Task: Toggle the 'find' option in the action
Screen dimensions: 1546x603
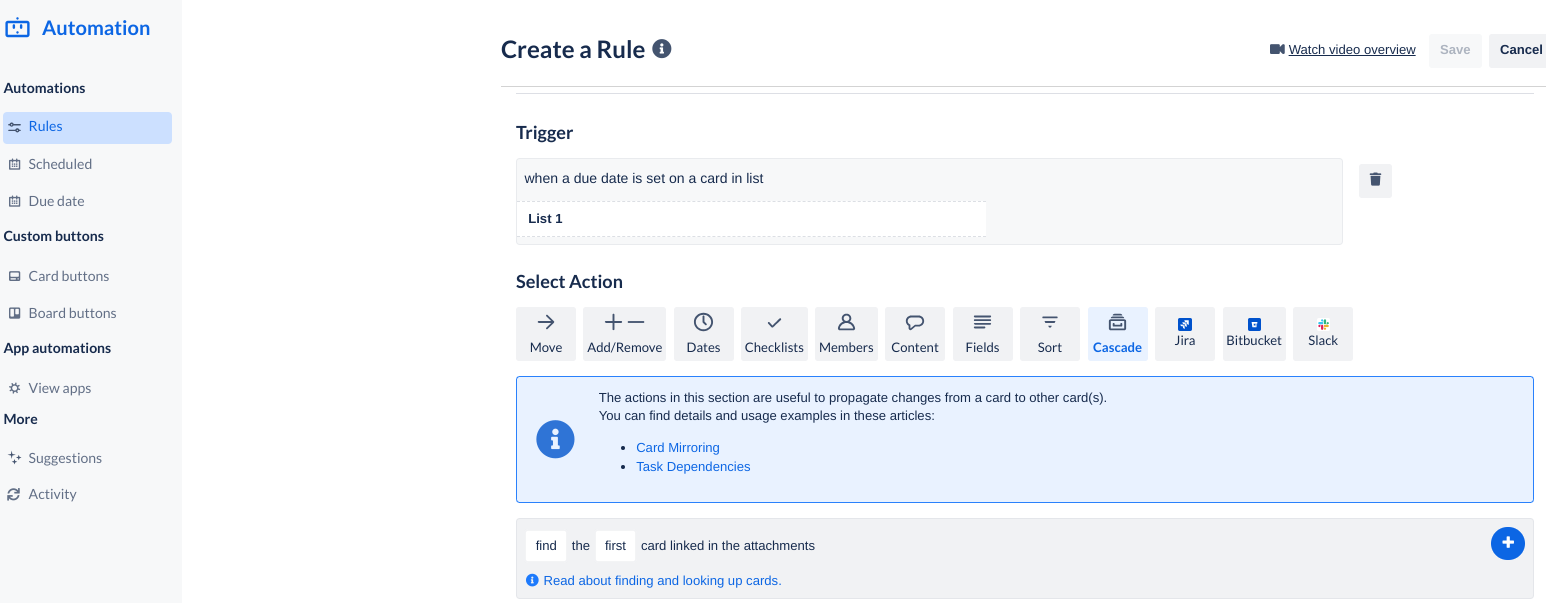Action: click(546, 546)
